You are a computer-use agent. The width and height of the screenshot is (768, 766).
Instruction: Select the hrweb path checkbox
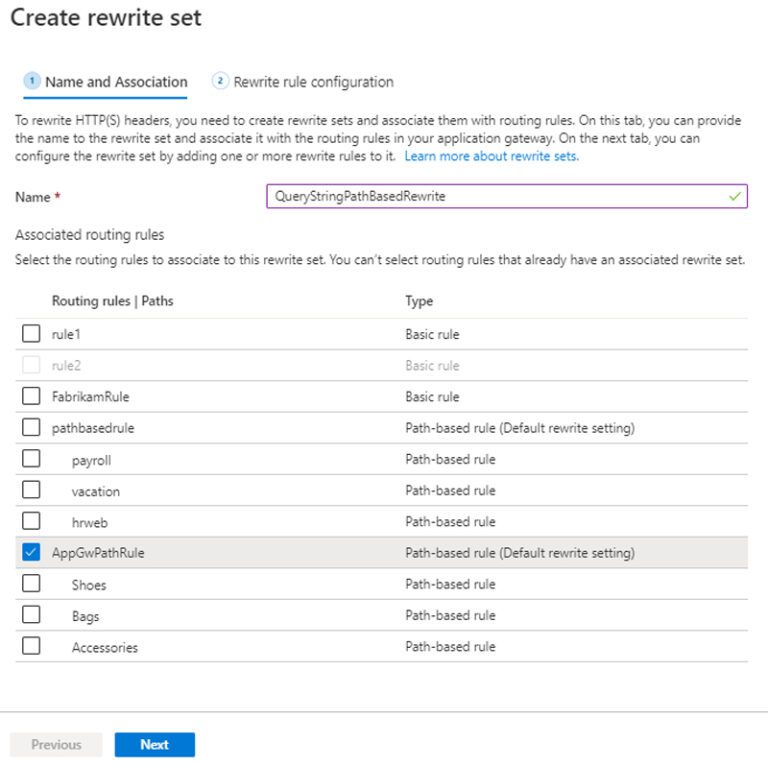coord(31,521)
